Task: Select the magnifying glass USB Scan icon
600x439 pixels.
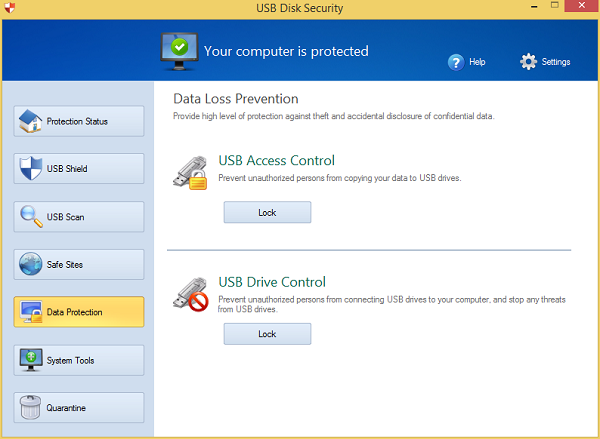Action: 31,217
